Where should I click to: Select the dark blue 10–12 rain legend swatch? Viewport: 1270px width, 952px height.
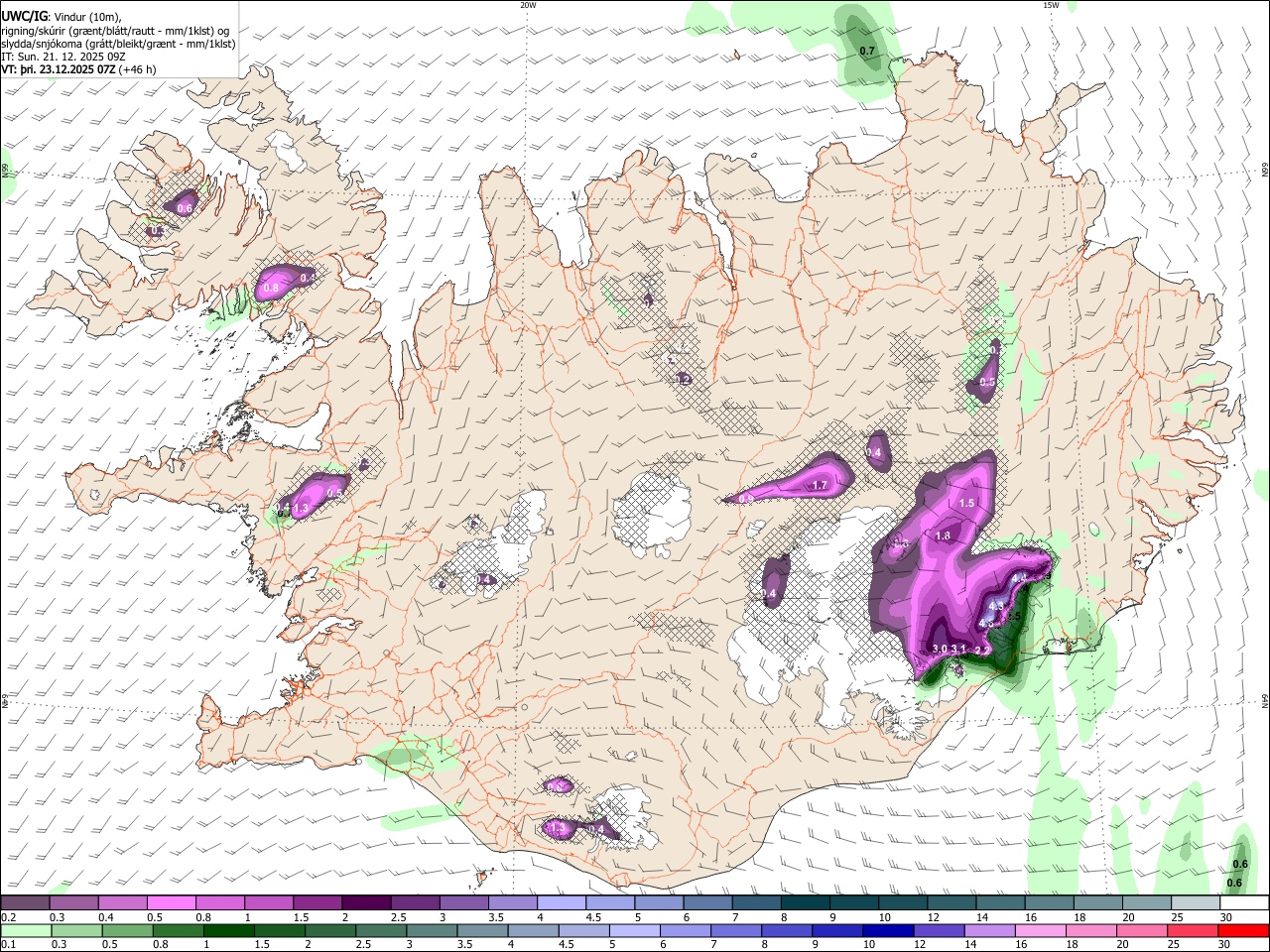click(887, 930)
